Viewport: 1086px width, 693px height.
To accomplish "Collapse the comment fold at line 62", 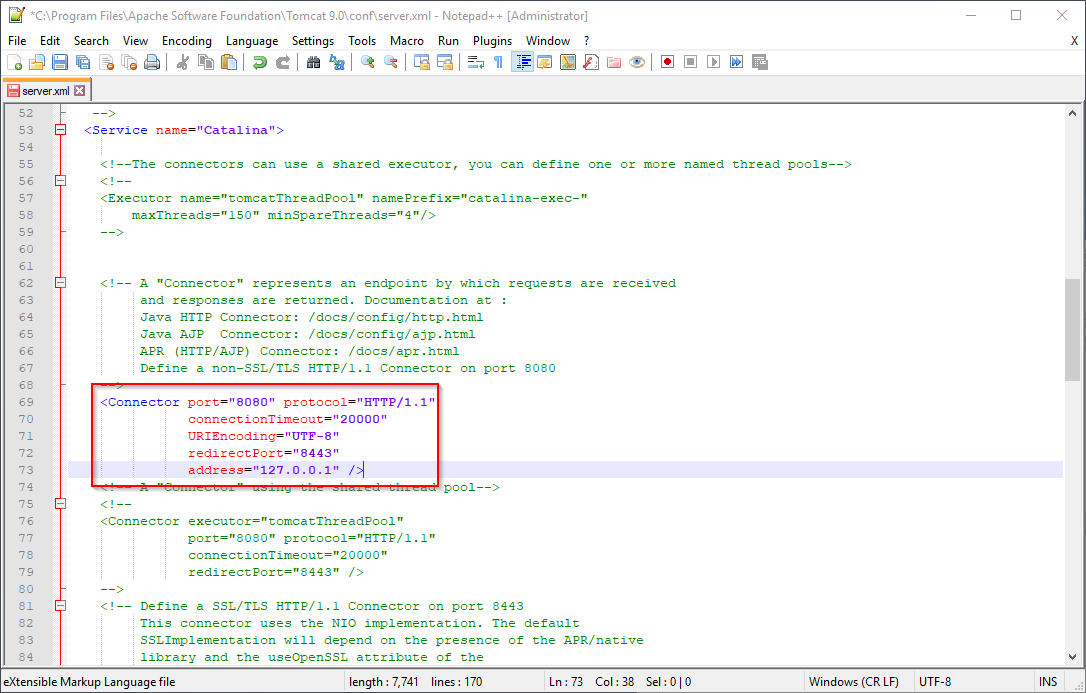I will pyautogui.click(x=61, y=283).
